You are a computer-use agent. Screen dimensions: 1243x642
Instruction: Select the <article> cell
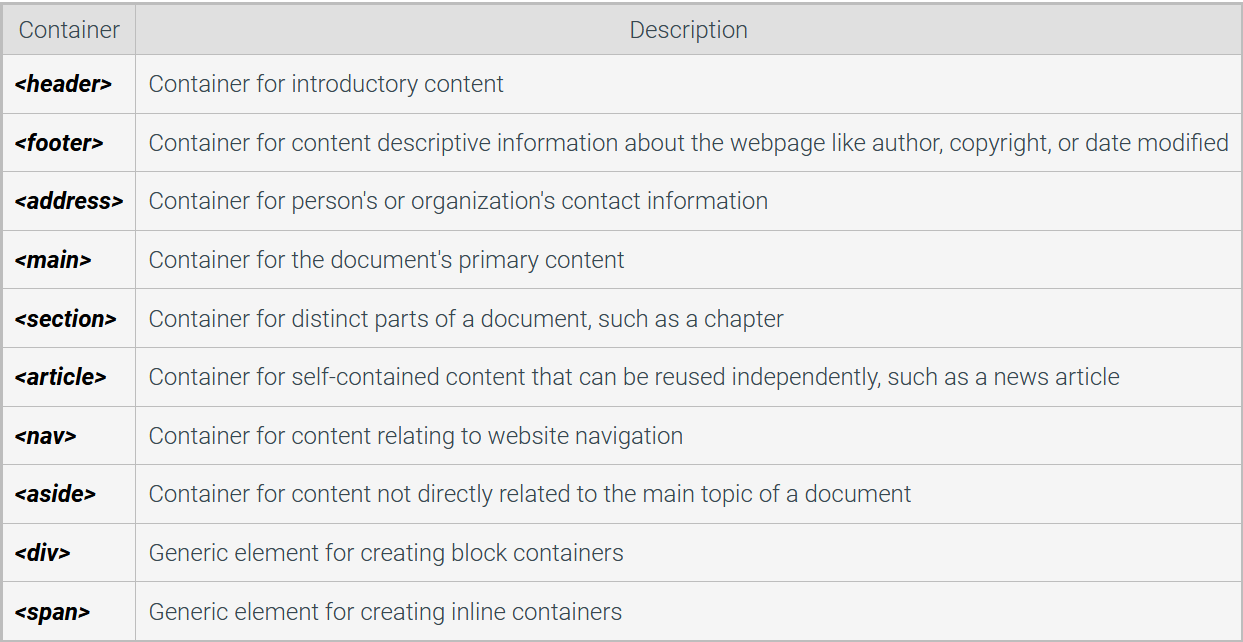[x=69, y=377]
